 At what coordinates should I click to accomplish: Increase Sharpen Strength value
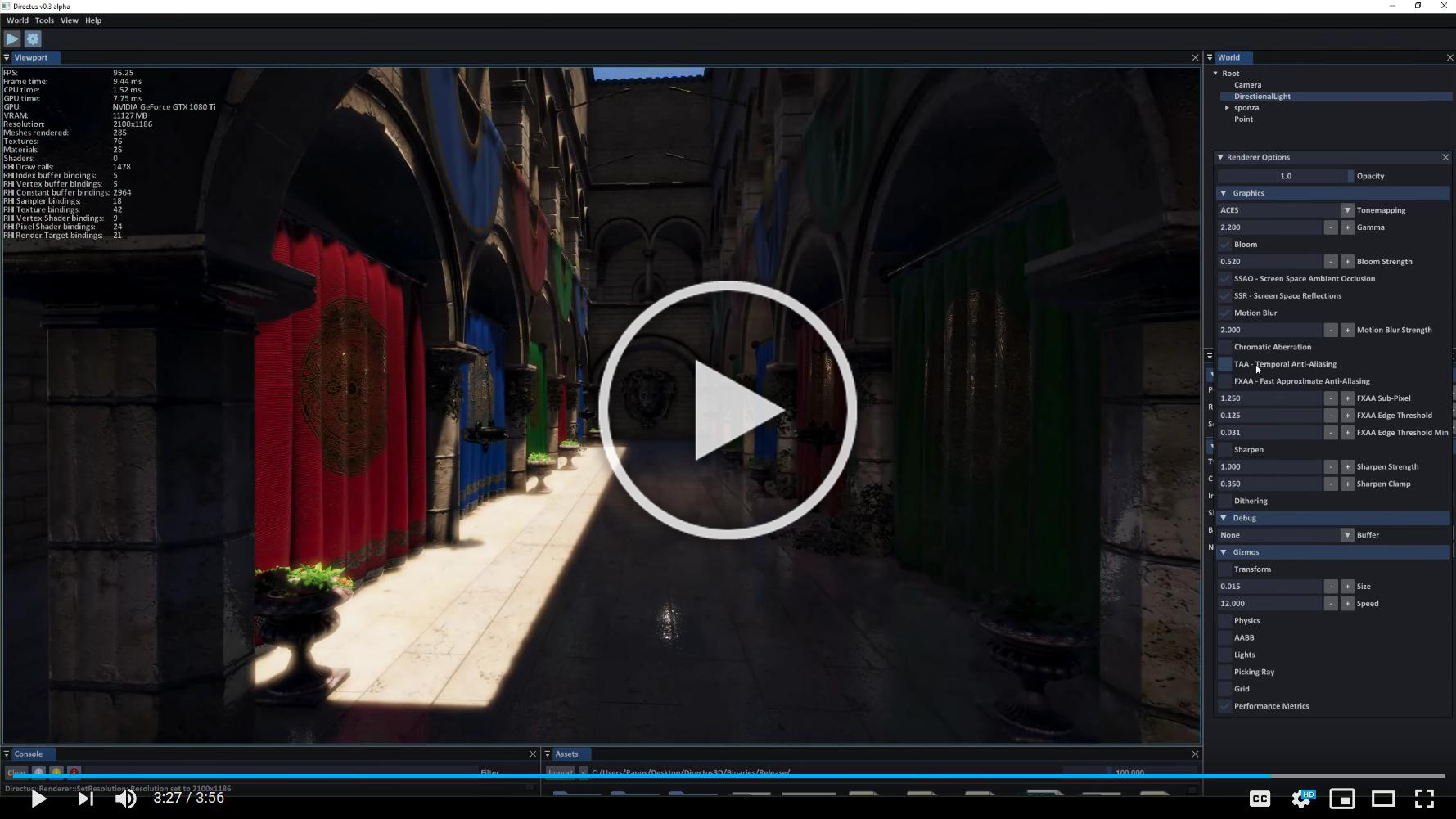(x=1347, y=467)
